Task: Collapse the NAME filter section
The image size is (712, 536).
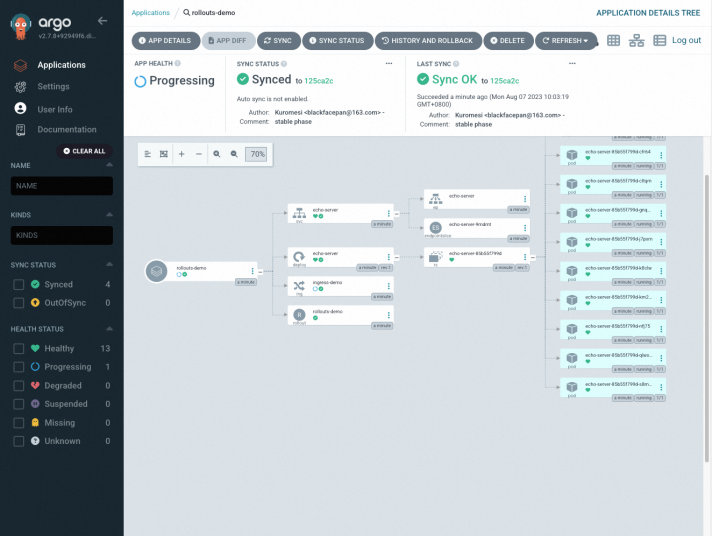Action: [x=109, y=165]
